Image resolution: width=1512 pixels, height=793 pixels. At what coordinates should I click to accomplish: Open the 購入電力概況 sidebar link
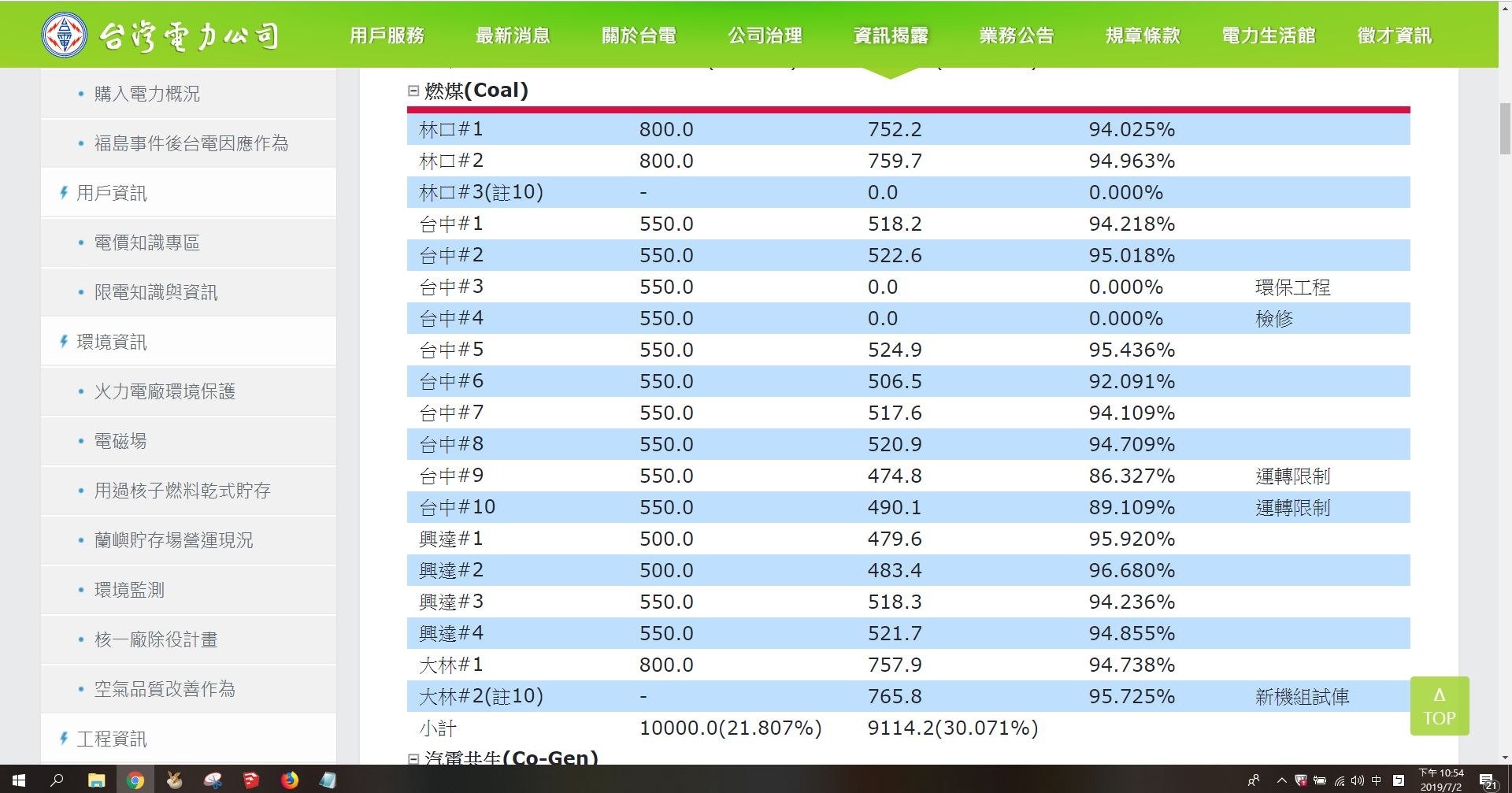[x=146, y=94]
